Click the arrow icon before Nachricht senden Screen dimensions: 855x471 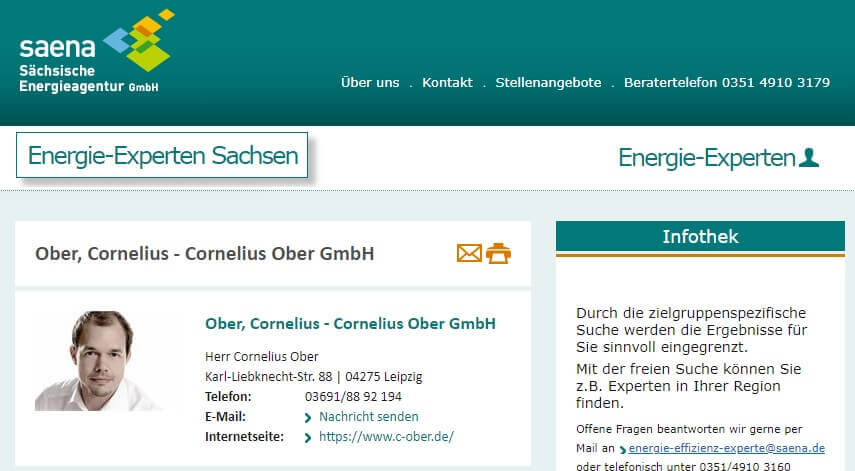tap(308, 418)
